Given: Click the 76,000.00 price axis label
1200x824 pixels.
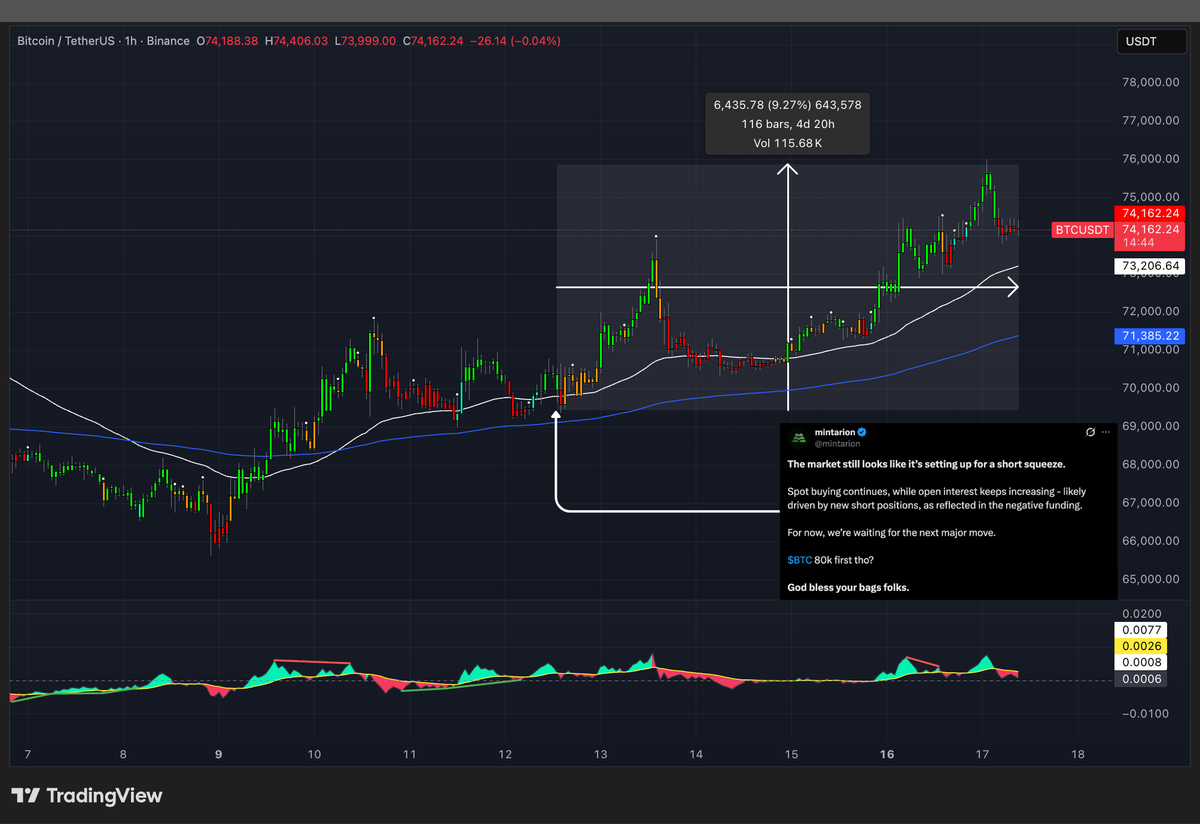Looking at the screenshot, I should [x=1153, y=159].
